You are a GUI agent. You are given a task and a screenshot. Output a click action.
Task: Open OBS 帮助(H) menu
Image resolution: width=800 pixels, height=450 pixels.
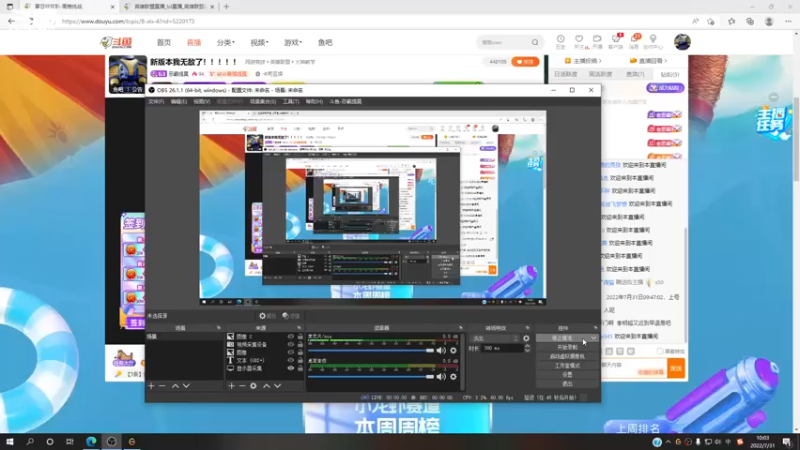coord(314,102)
